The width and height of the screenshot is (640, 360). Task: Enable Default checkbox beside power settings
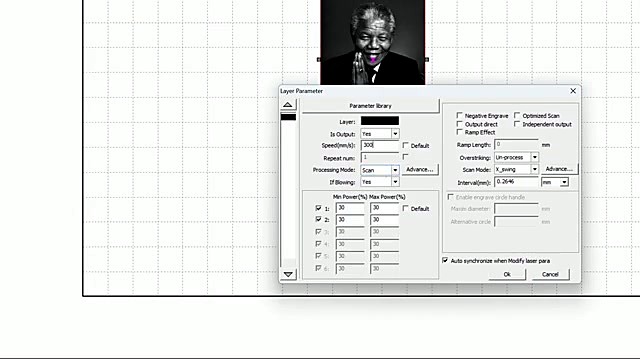click(x=405, y=209)
